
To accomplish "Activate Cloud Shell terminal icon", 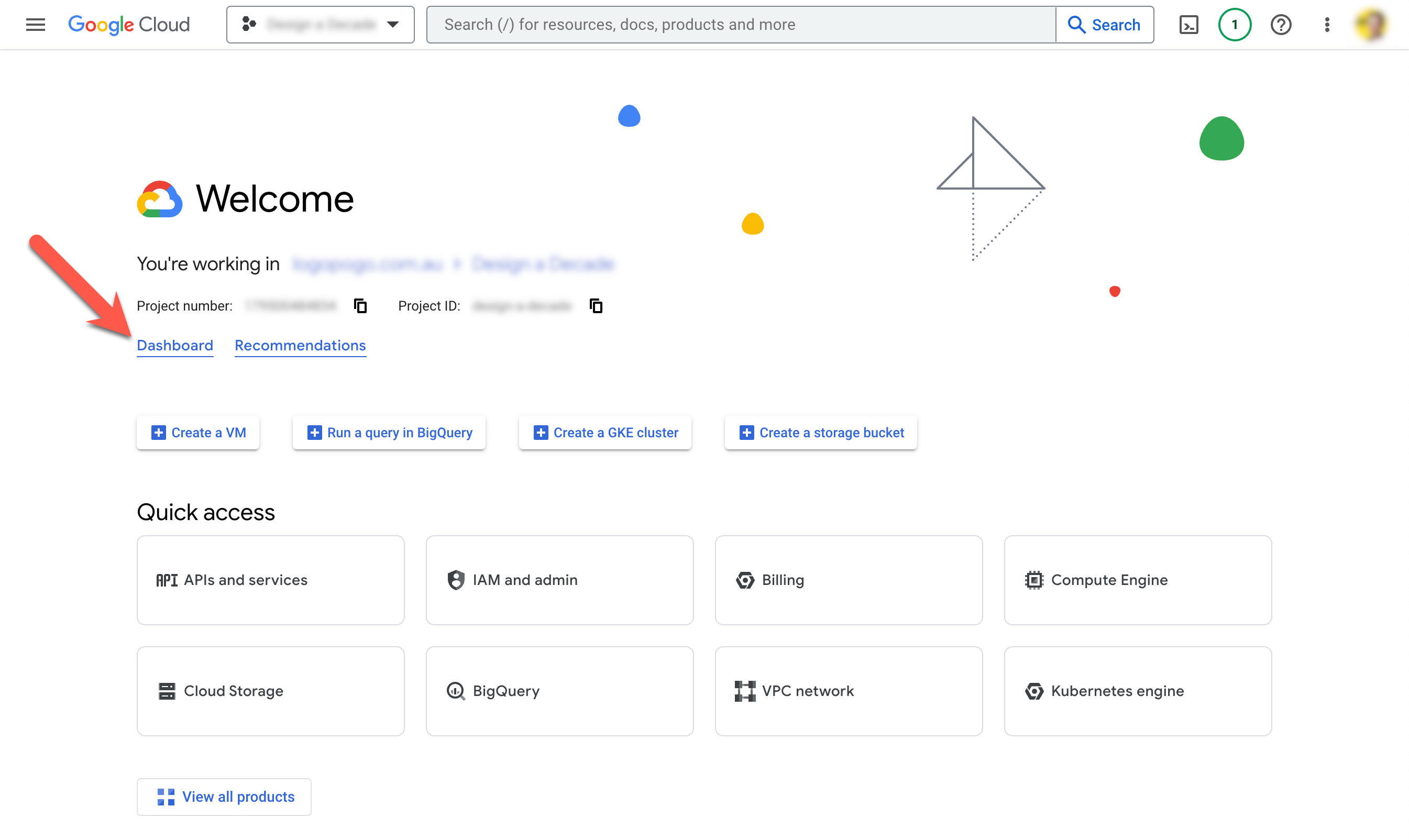I will [1188, 24].
